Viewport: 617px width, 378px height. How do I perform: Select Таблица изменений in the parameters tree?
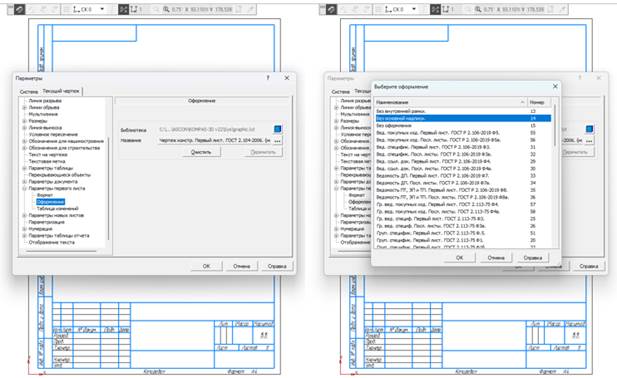pos(57,208)
